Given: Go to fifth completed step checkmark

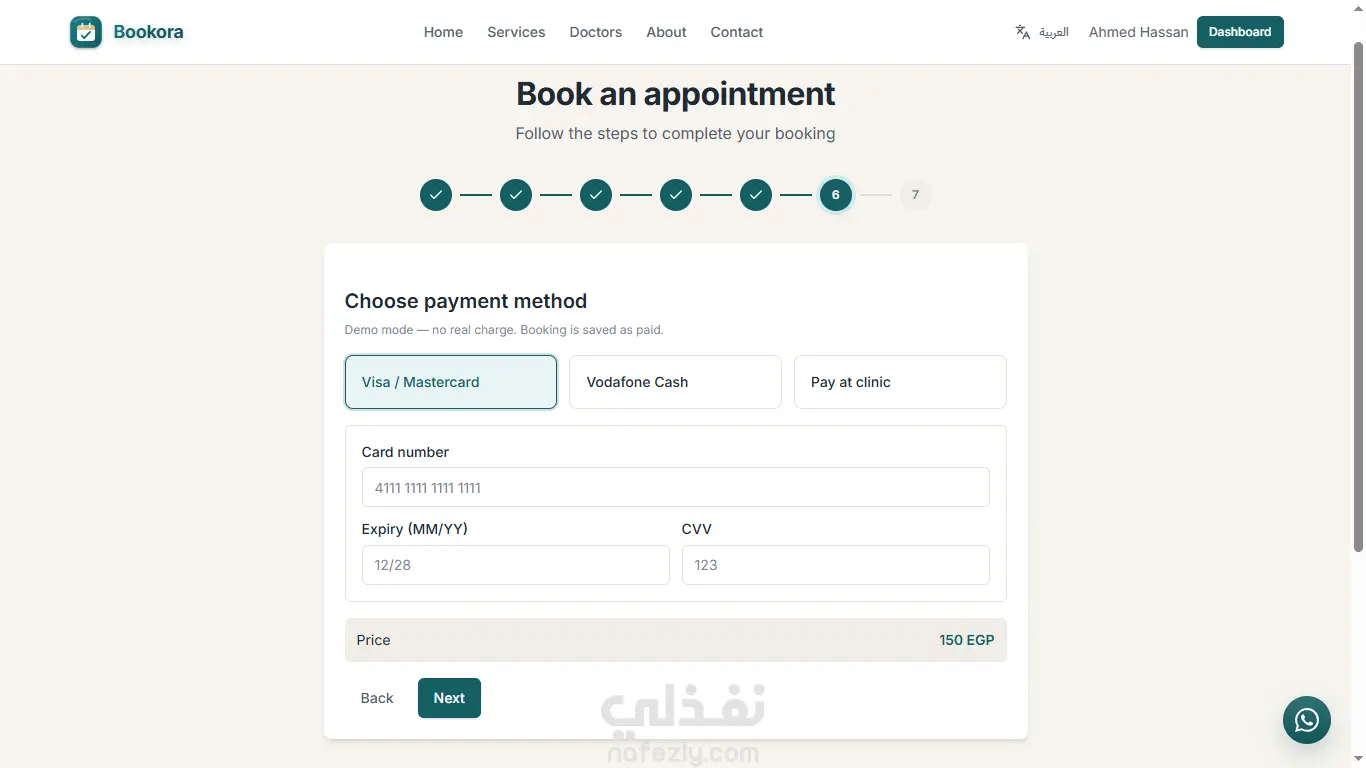Looking at the screenshot, I should point(756,195).
